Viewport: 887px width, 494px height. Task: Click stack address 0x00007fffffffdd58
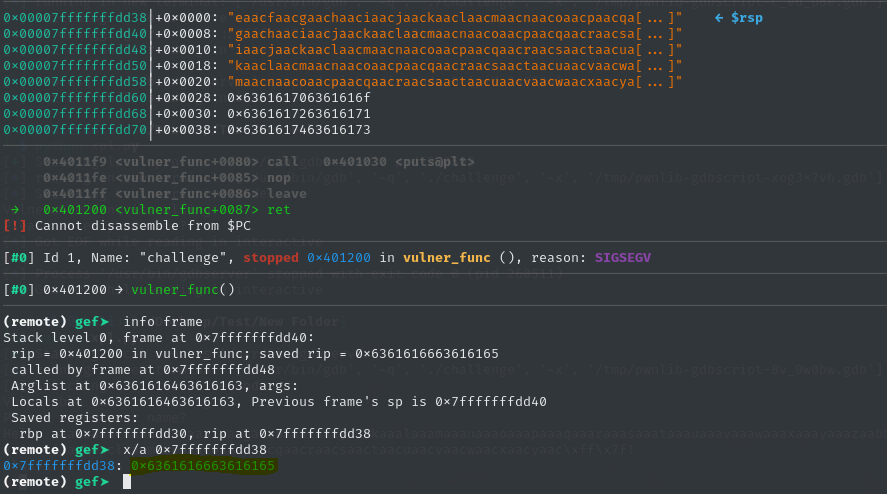(x=75, y=82)
